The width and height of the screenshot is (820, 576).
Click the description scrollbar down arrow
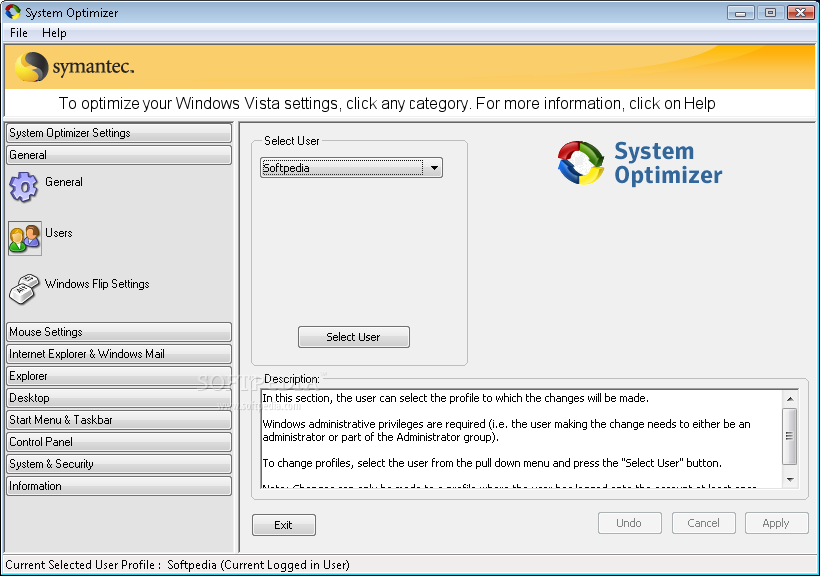pos(790,480)
